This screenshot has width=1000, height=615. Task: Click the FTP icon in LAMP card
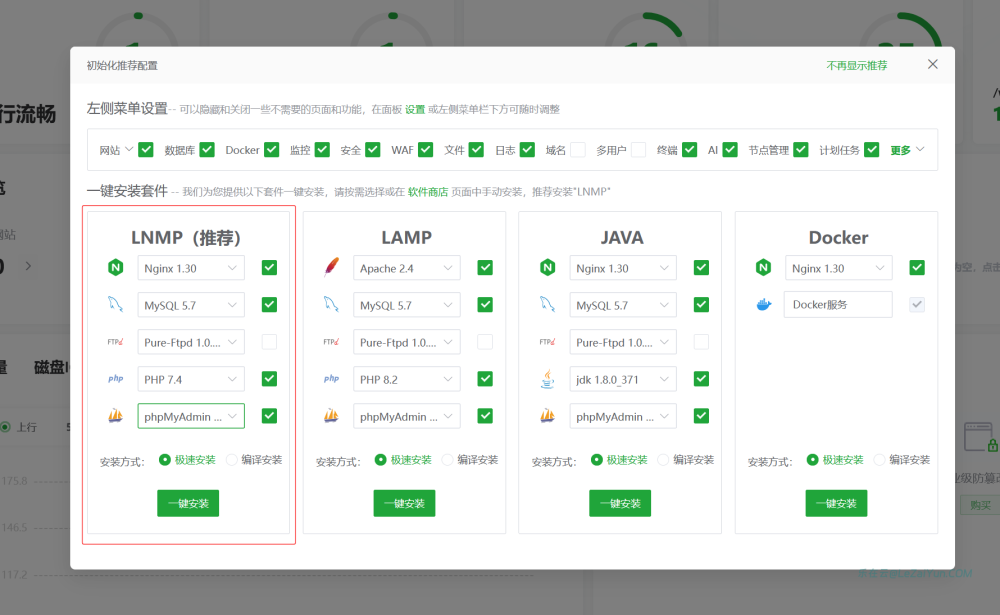(331, 342)
